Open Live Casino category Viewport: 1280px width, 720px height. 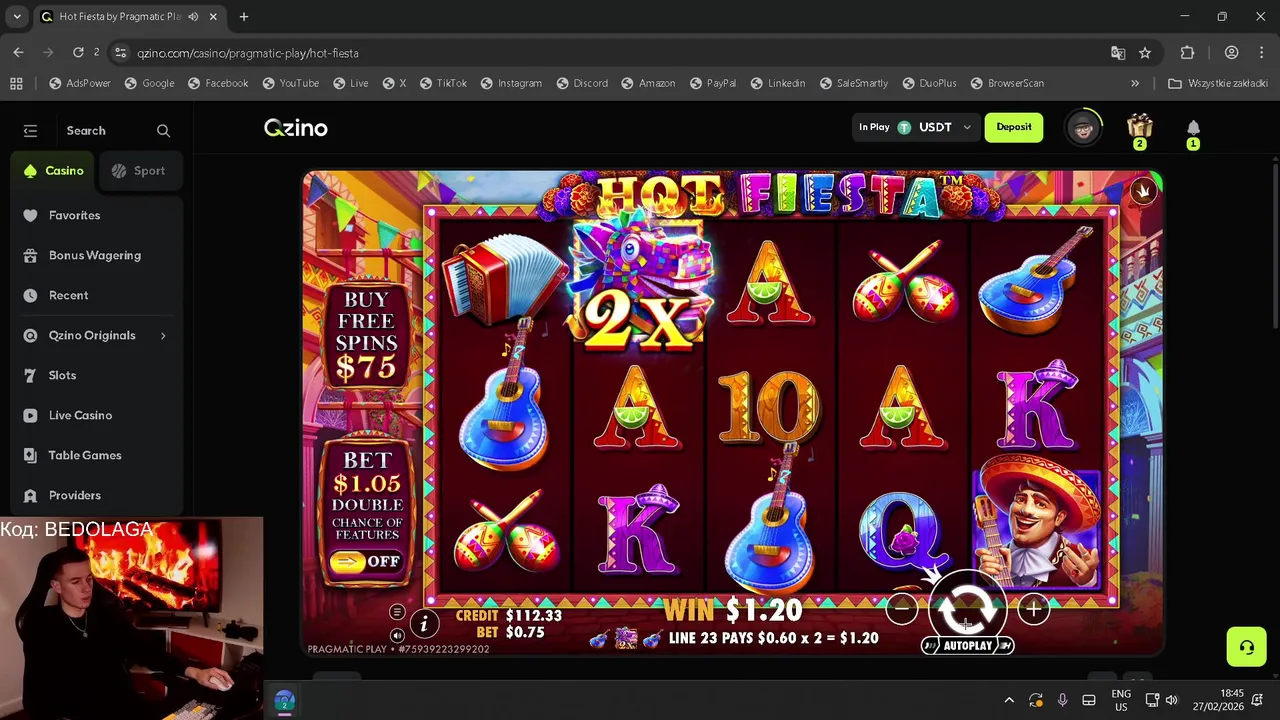[80, 415]
